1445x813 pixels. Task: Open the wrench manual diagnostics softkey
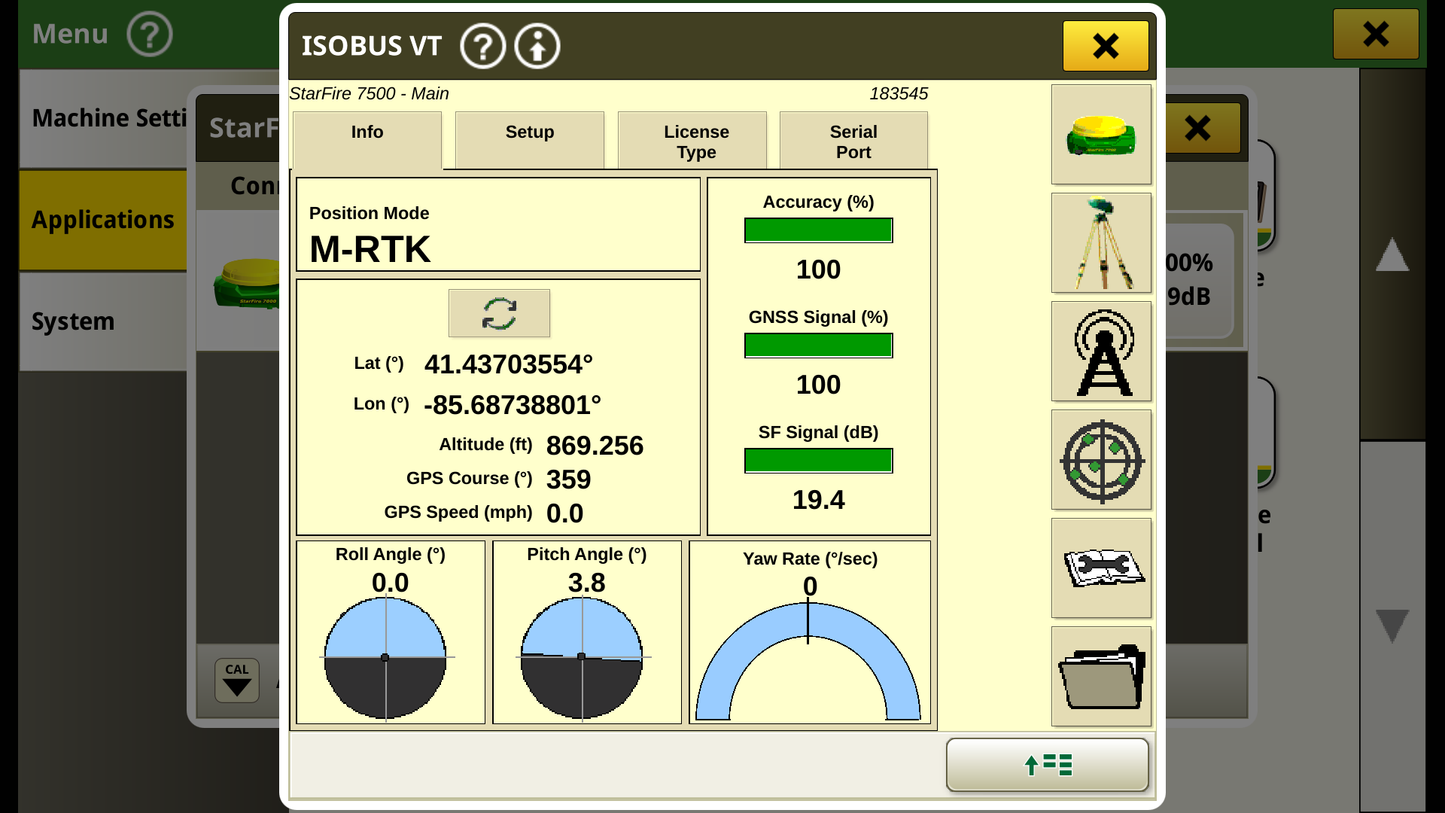[x=1101, y=568]
